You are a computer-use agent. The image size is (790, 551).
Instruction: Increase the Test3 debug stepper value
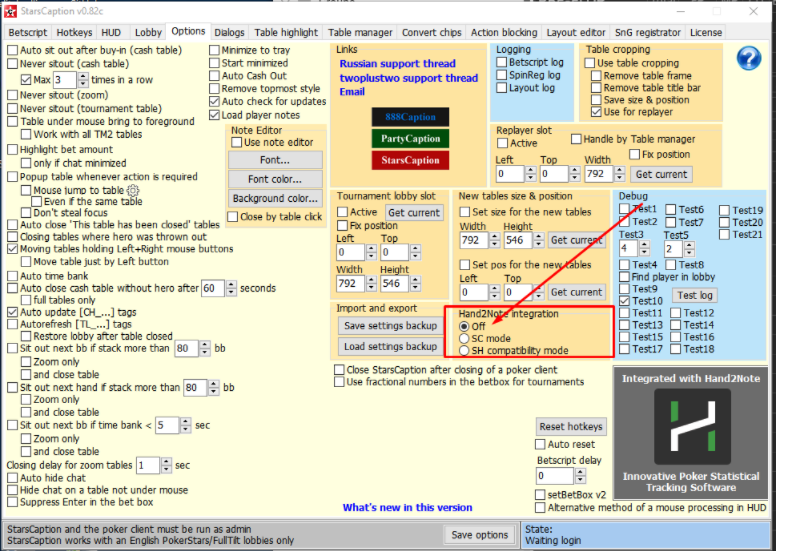tap(644, 244)
